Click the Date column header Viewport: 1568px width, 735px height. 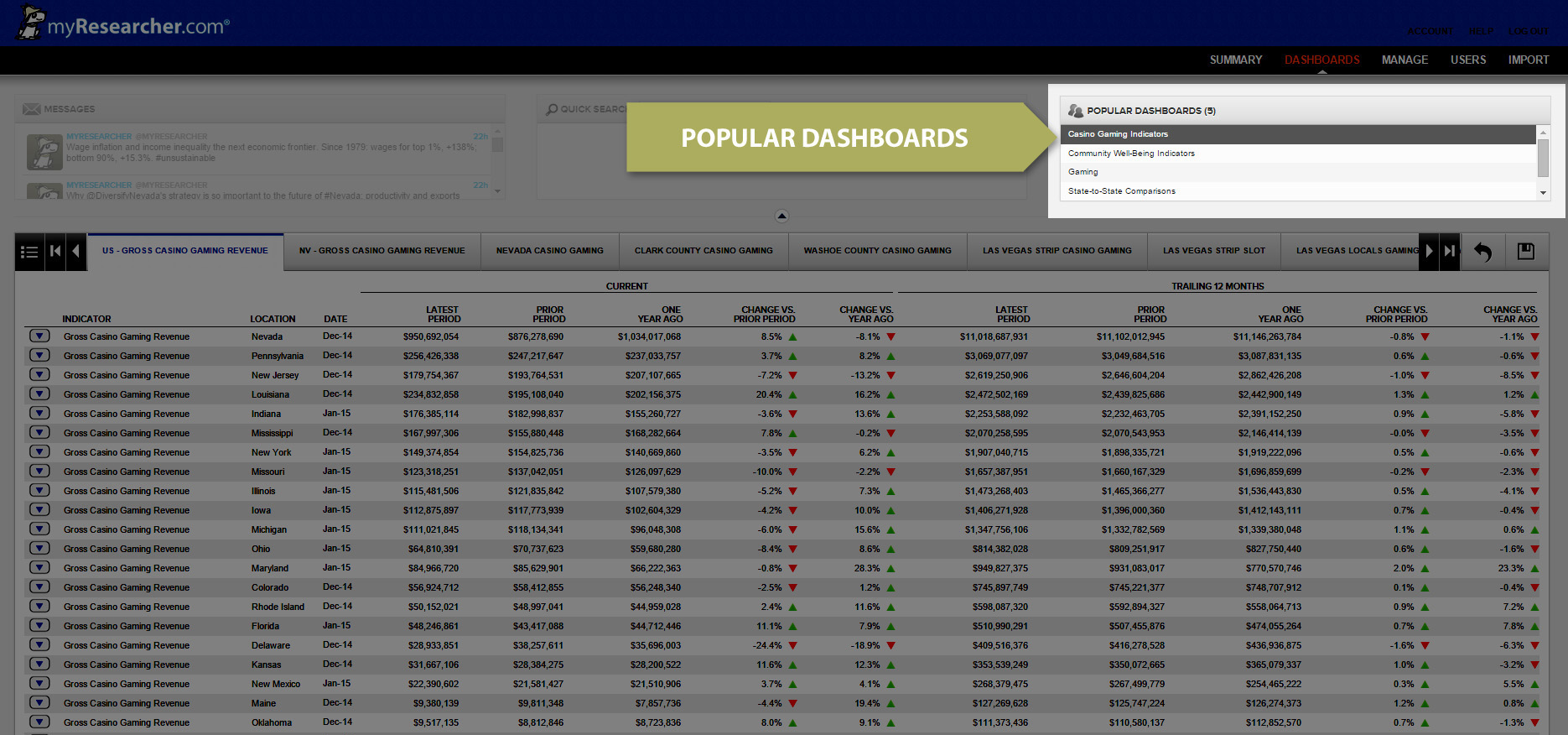click(335, 319)
